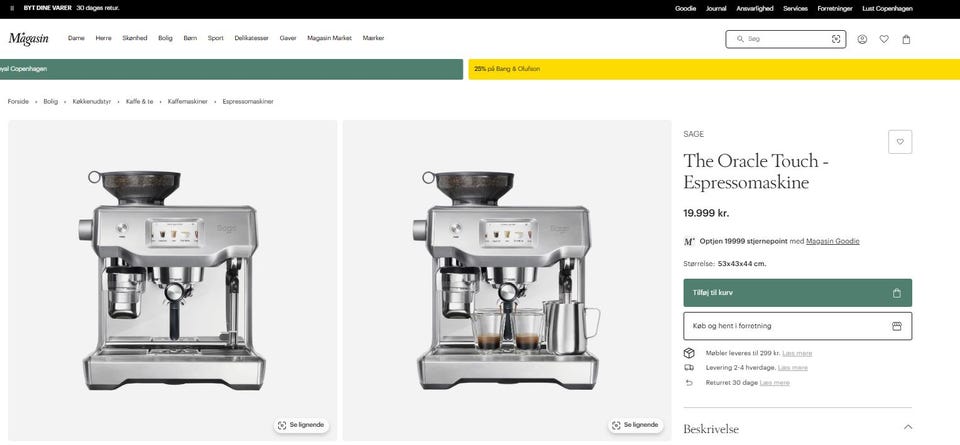Click Læs mere next to Returret 30 dage

click(x=774, y=383)
